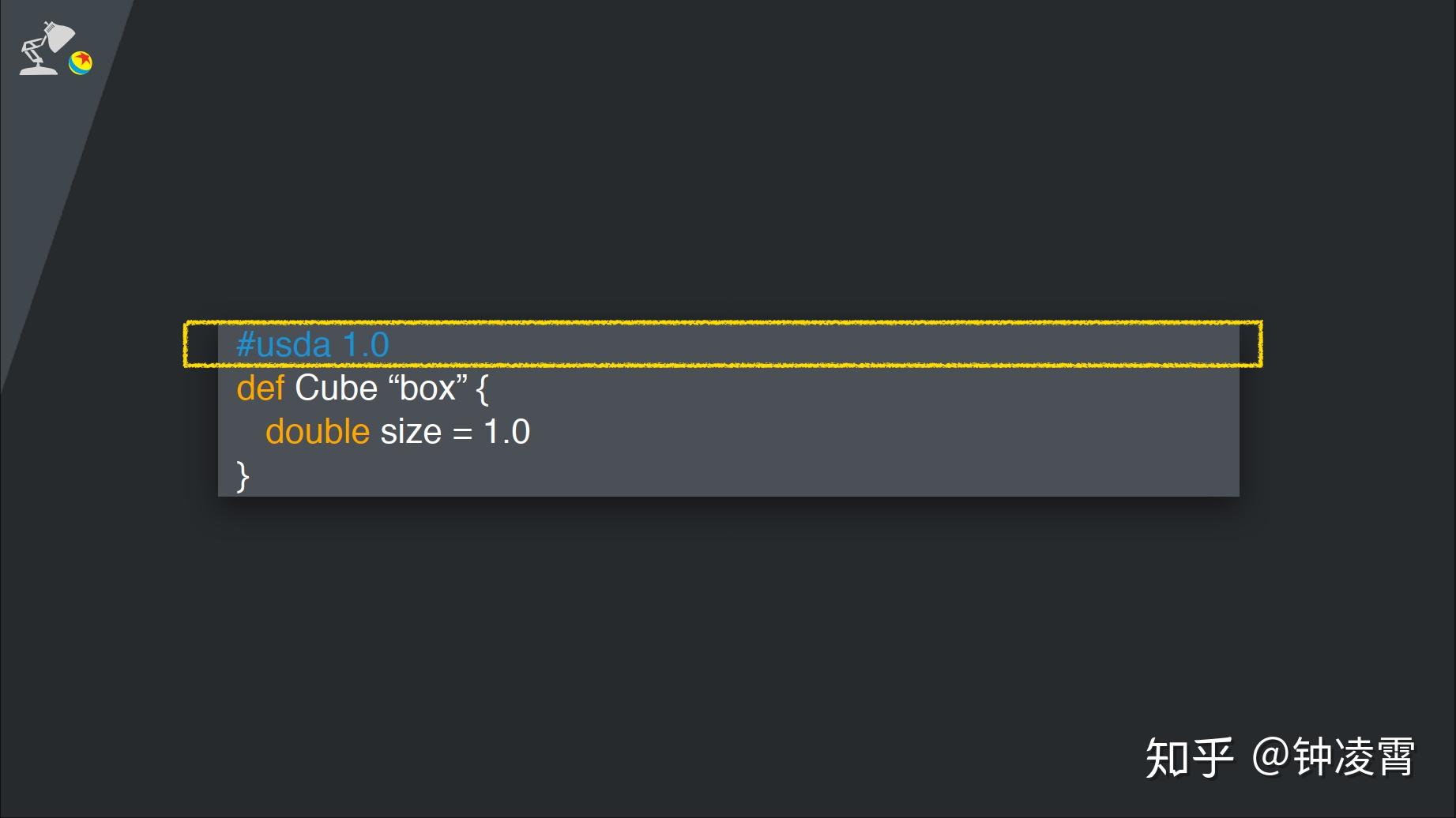Image resolution: width=1456 pixels, height=818 pixels.
Task: Select the orange "double" type keyword
Action: pos(318,432)
